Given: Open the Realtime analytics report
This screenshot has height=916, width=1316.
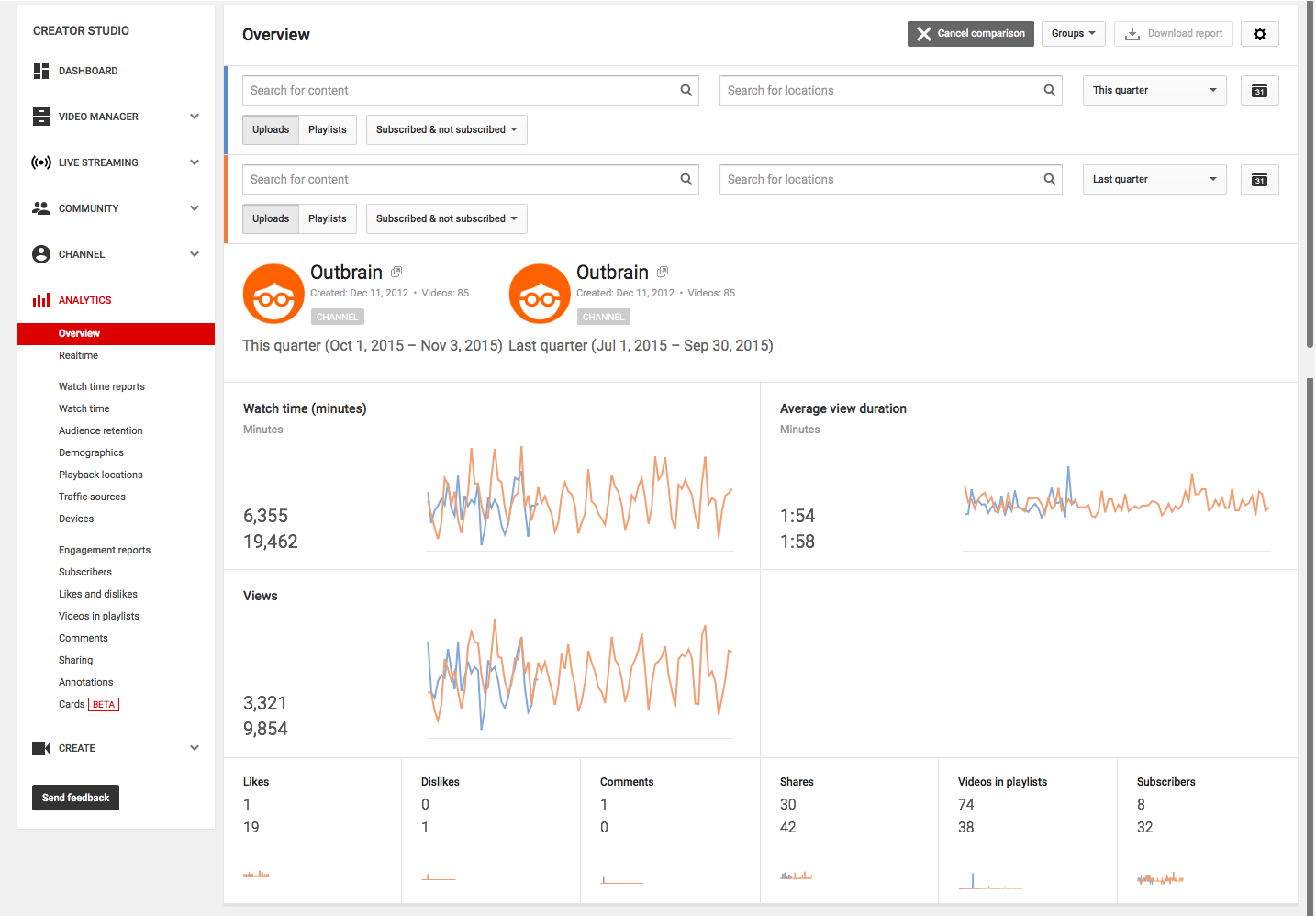Looking at the screenshot, I should (x=78, y=355).
